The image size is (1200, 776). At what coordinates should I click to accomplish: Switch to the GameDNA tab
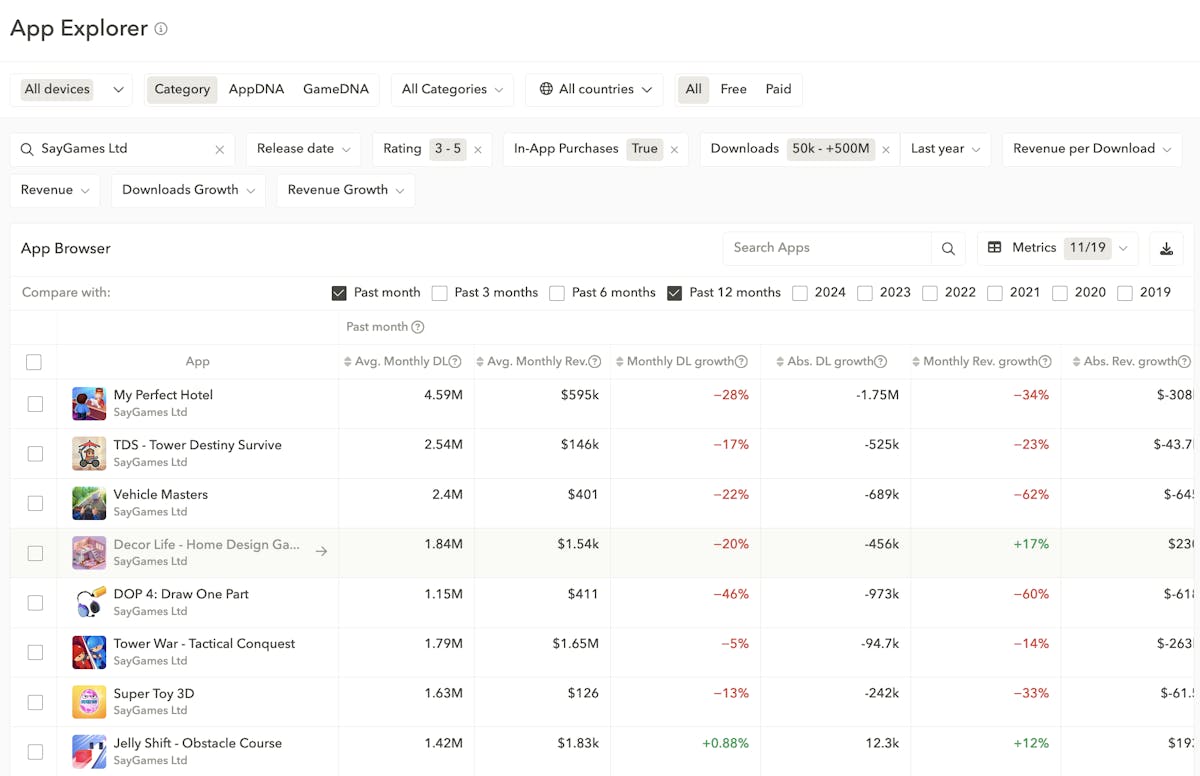[336, 89]
